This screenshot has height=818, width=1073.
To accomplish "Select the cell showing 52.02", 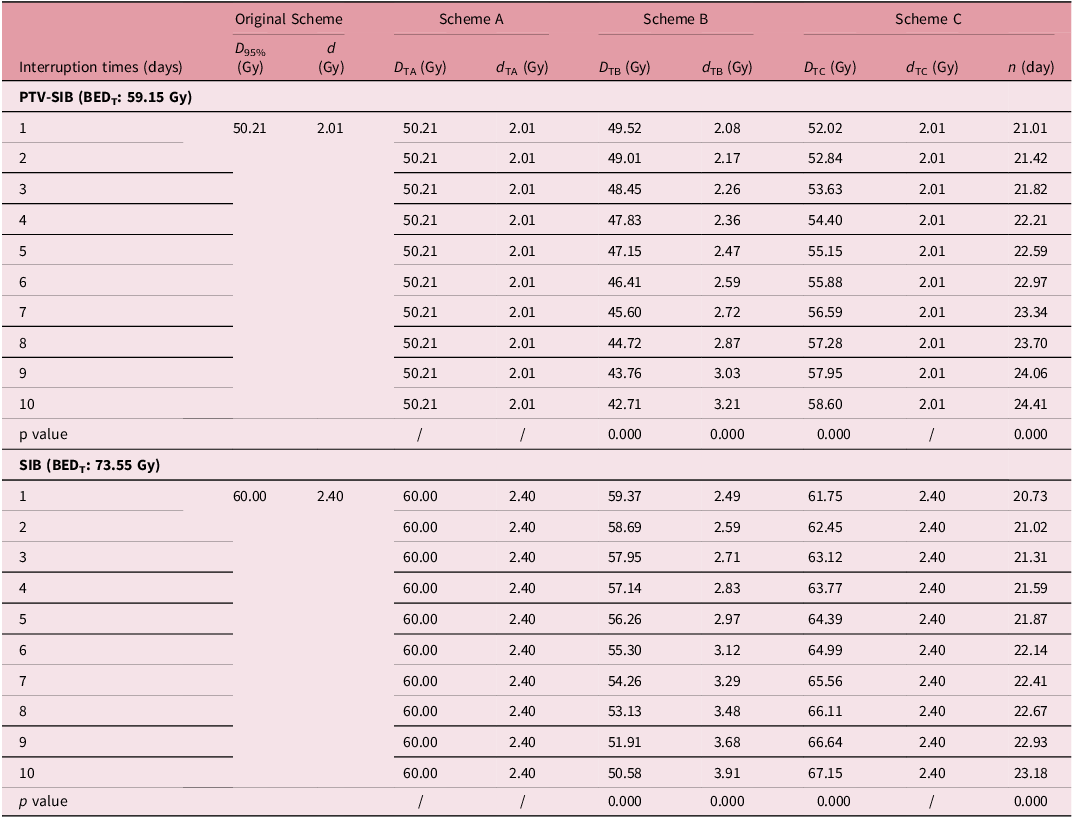I will click(828, 128).
